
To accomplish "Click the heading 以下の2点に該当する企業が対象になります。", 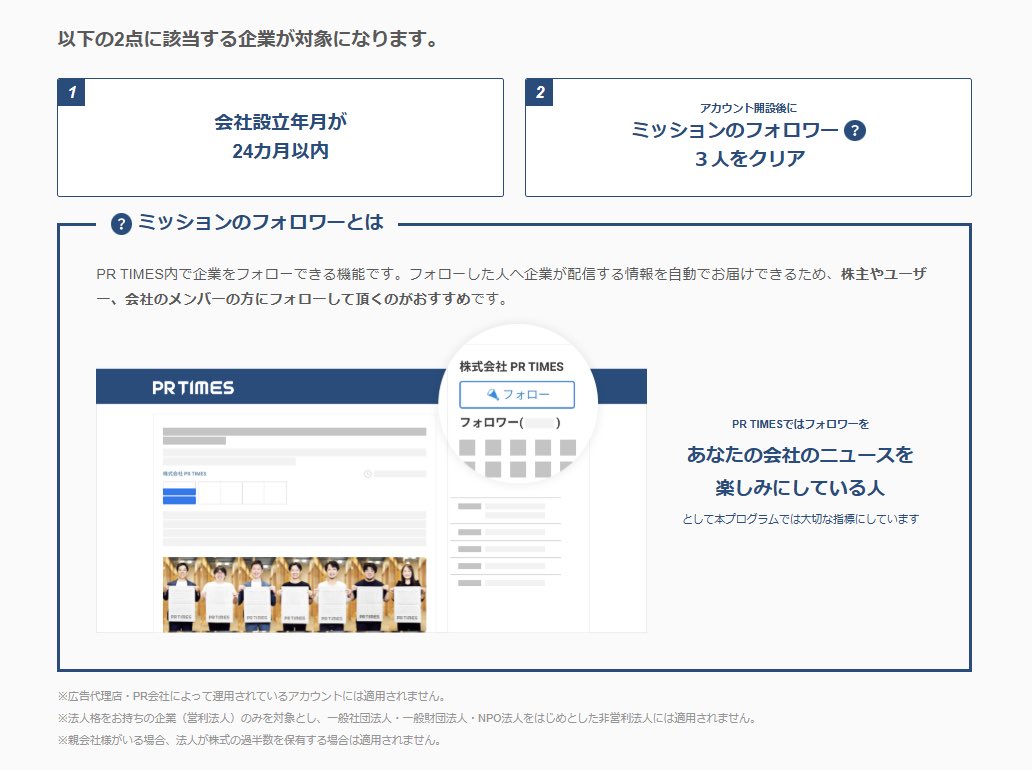I will pos(248,39).
